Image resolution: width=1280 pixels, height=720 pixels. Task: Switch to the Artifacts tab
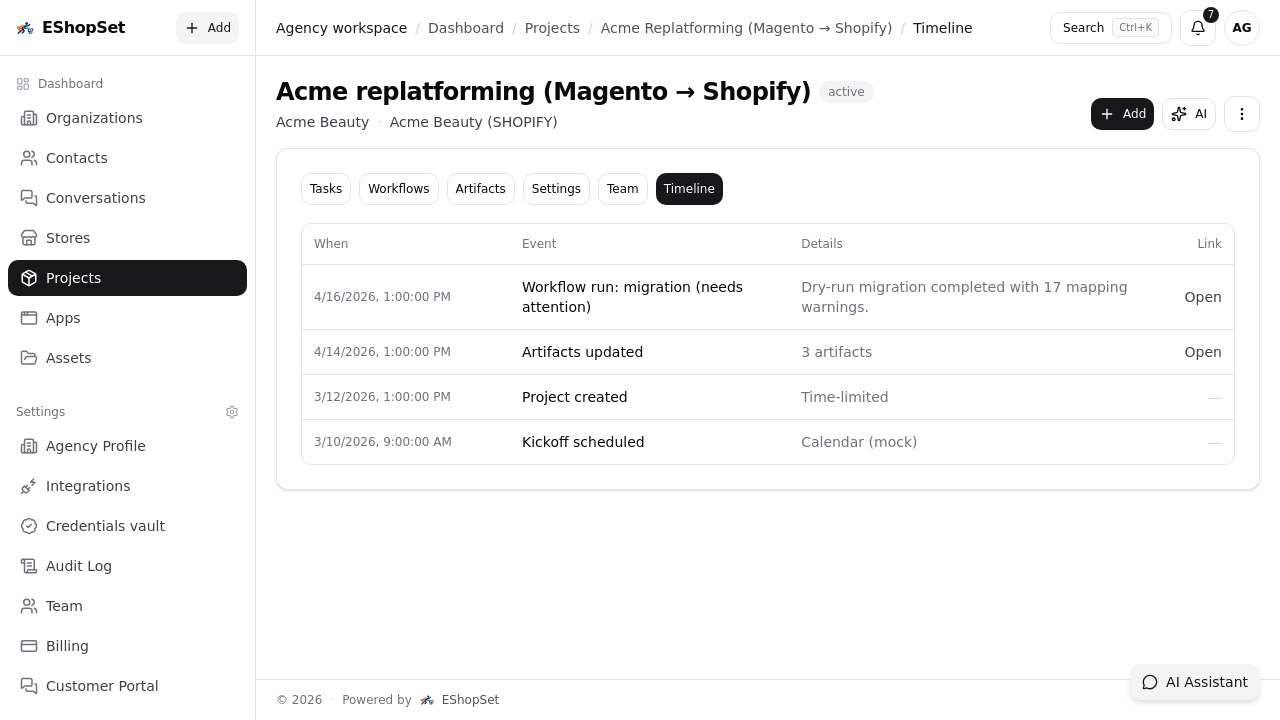480,189
